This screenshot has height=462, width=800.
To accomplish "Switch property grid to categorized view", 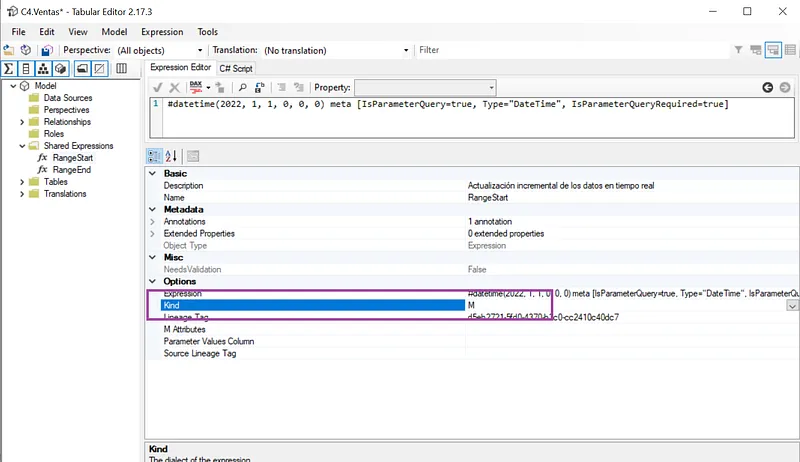I will pos(154,156).
